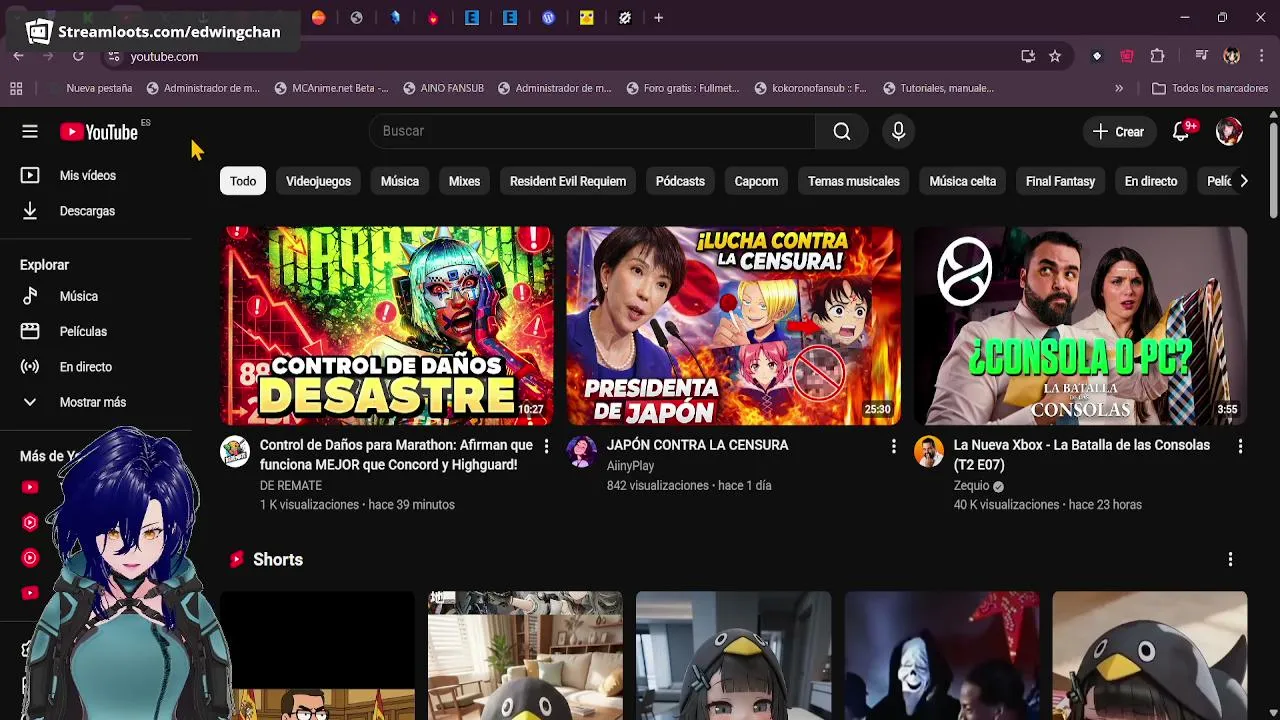1280x720 pixels.
Task: Open Control de Daños Marathon thumbnail
Action: tap(386, 326)
